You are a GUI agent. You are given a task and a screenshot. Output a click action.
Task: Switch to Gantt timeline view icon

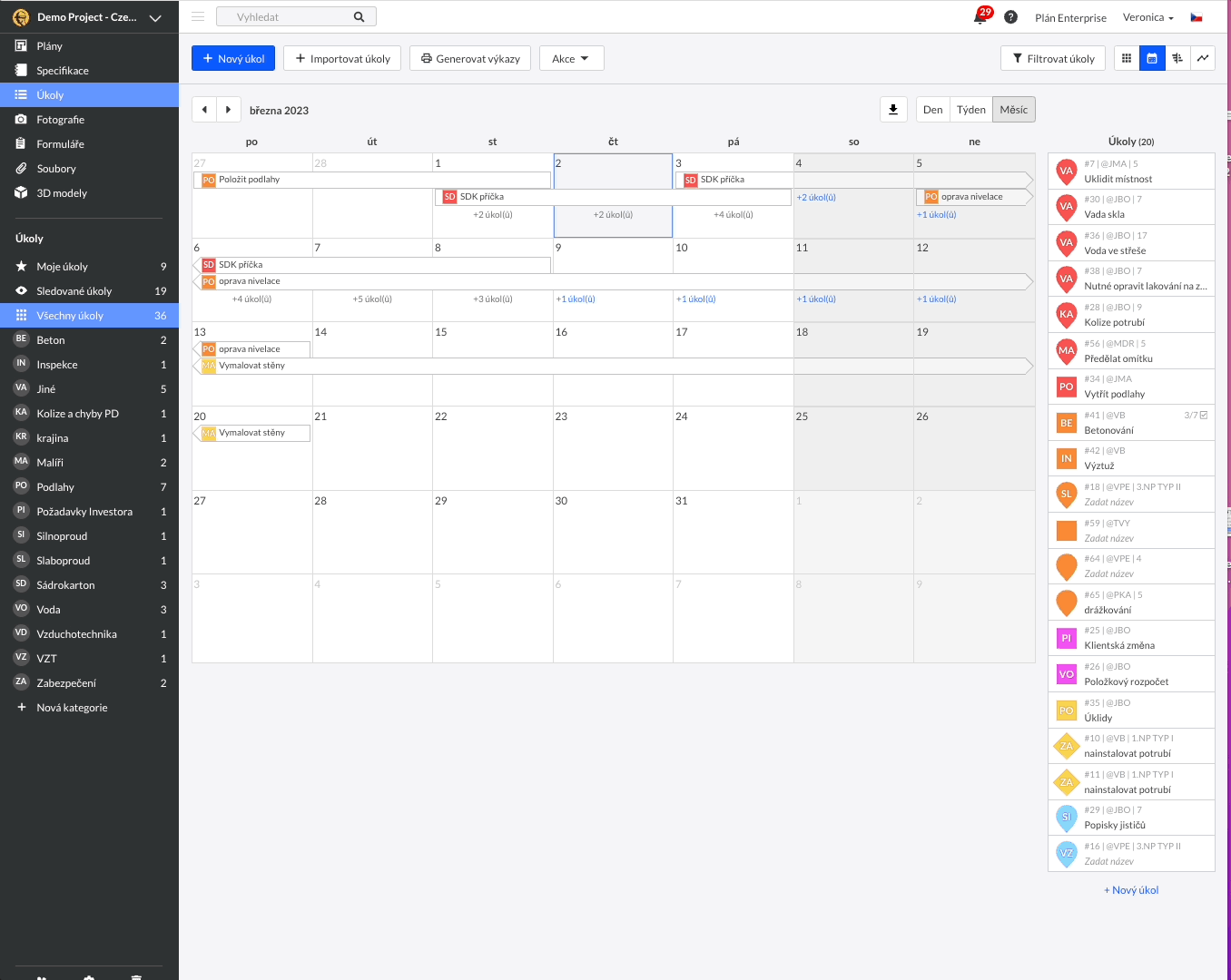1177,58
